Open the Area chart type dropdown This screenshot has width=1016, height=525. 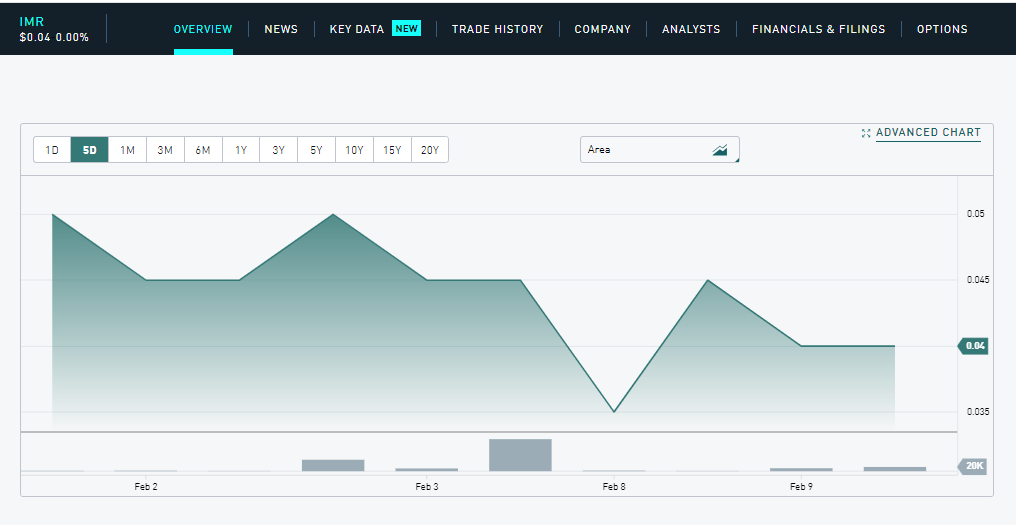pyautogui.click(x=660, y=150)
